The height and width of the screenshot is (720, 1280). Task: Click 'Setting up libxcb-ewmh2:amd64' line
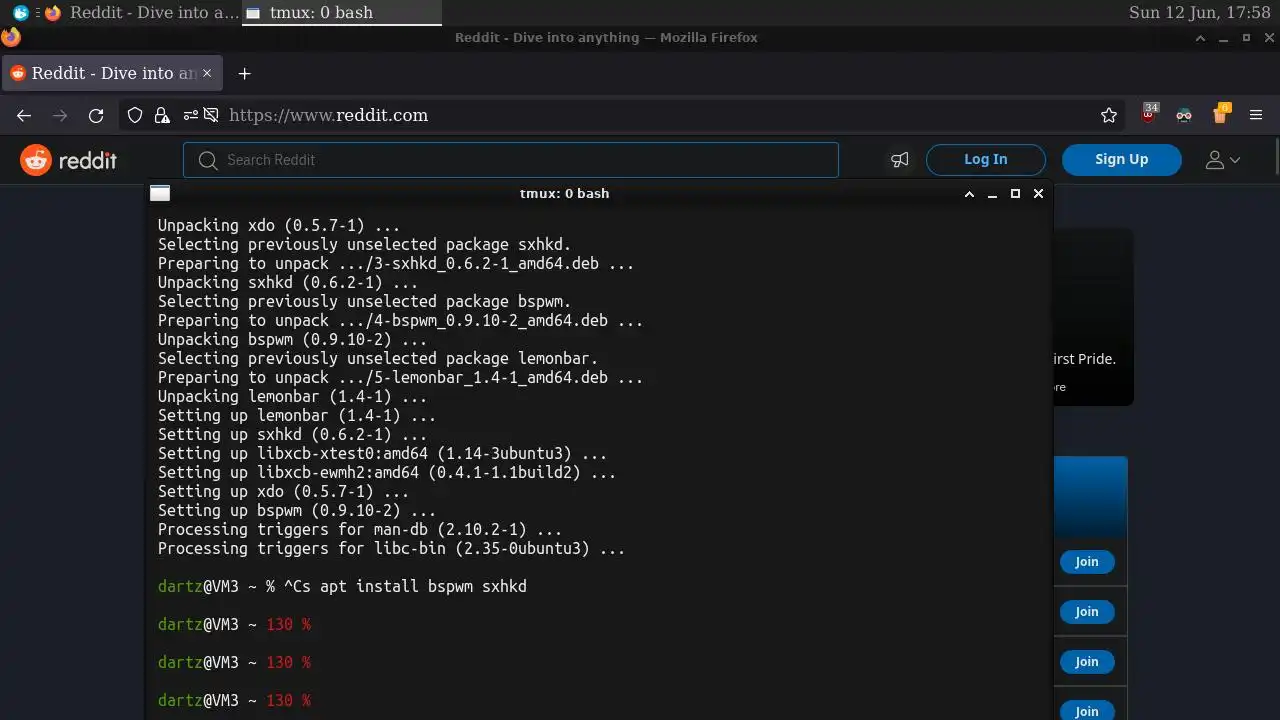click(x=386, y=473)
